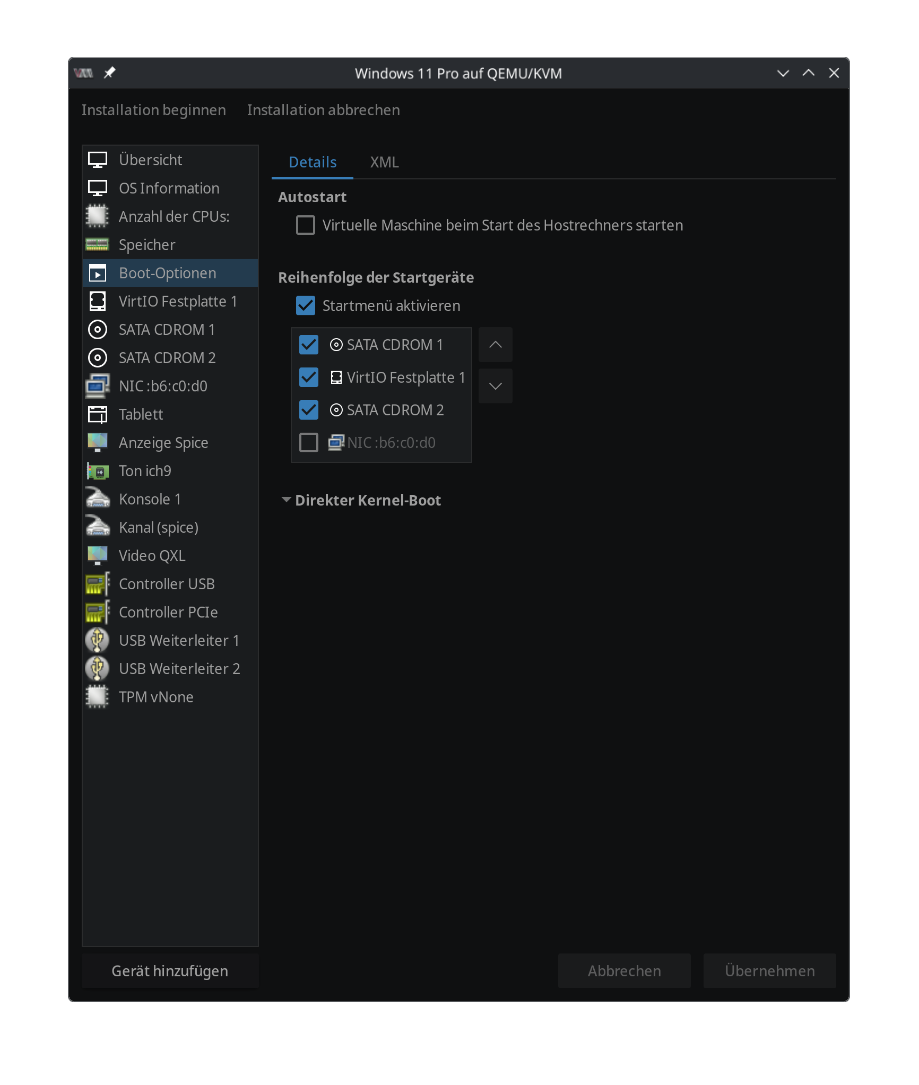Select the Tablett label in sidebar
Screen dimensions: 919x1085
(140, 414)
